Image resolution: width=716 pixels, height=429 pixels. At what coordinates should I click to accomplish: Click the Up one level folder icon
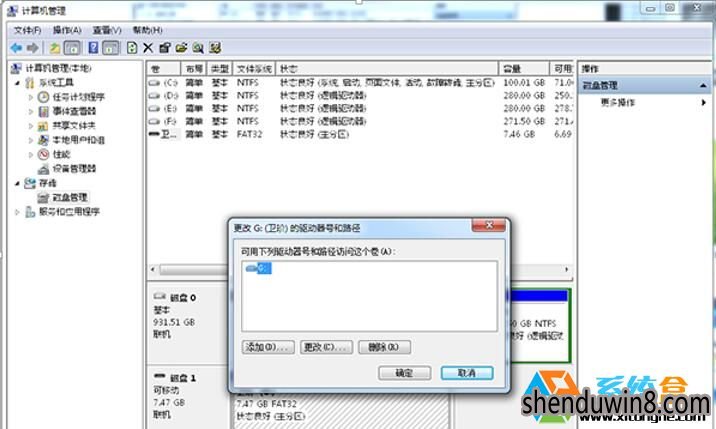pos(55,48)
